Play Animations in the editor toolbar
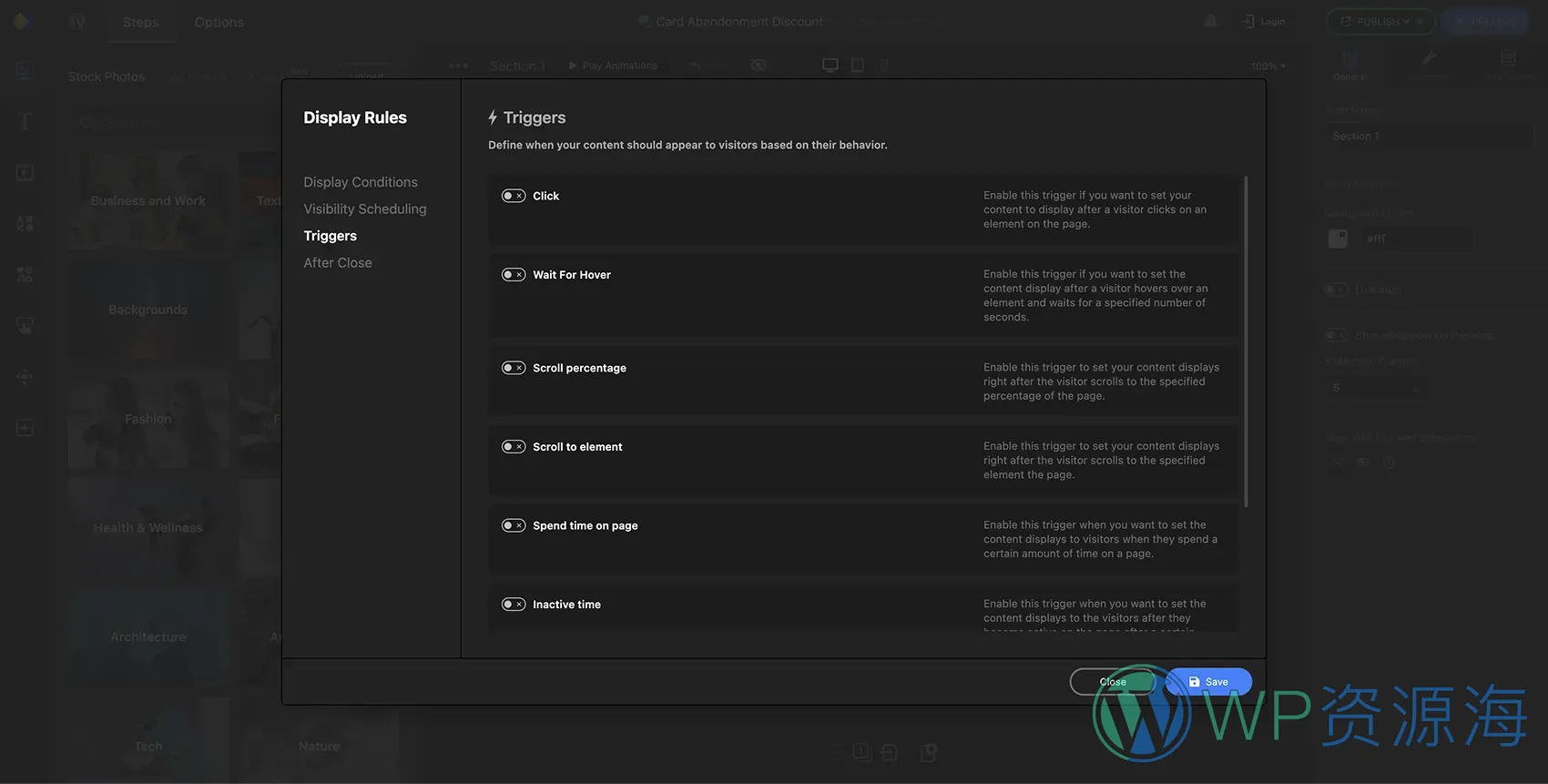This screenshot has height=784, width=1548. (x=613, y=66)
